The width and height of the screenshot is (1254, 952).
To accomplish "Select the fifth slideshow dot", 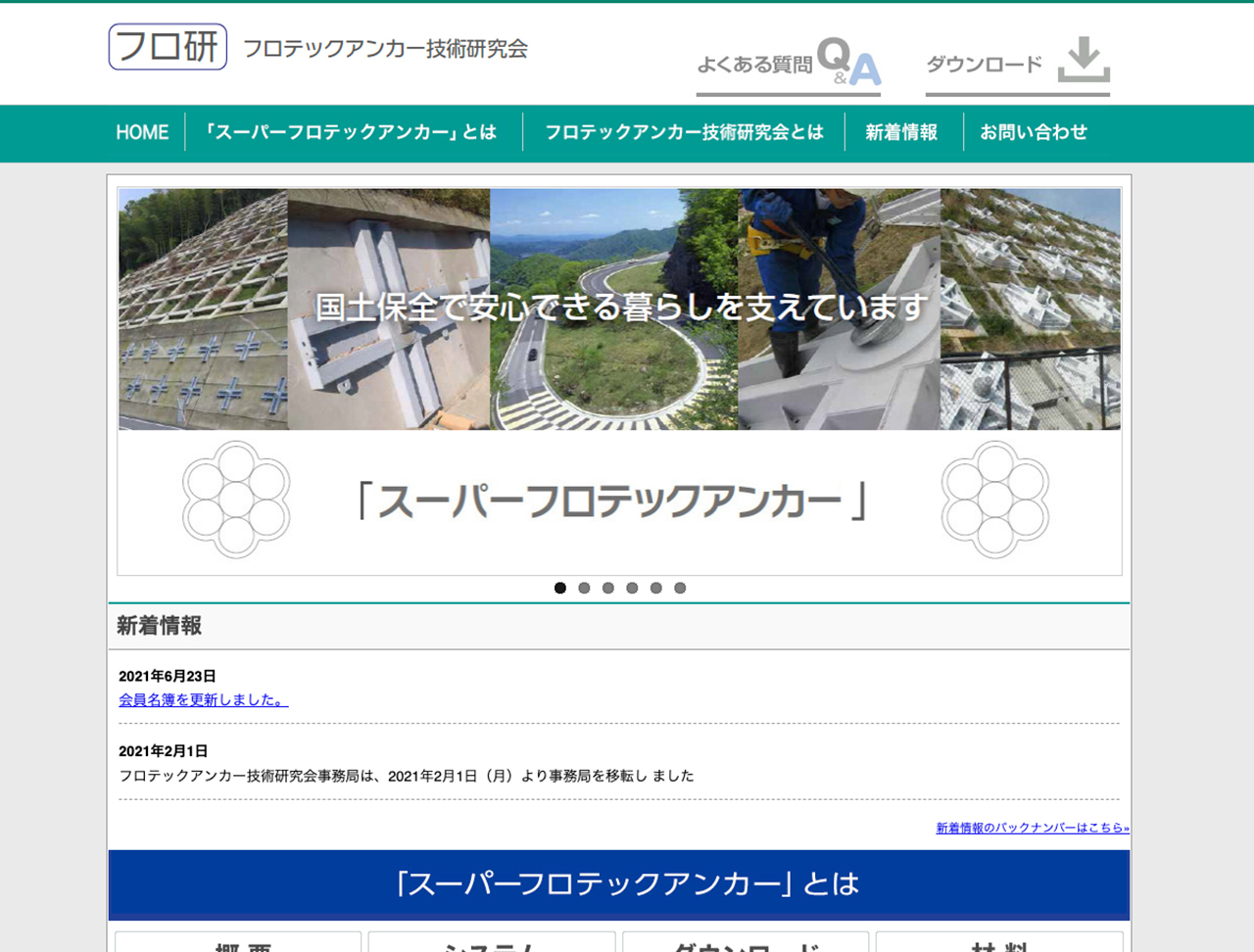I will [x=656, y=588].
